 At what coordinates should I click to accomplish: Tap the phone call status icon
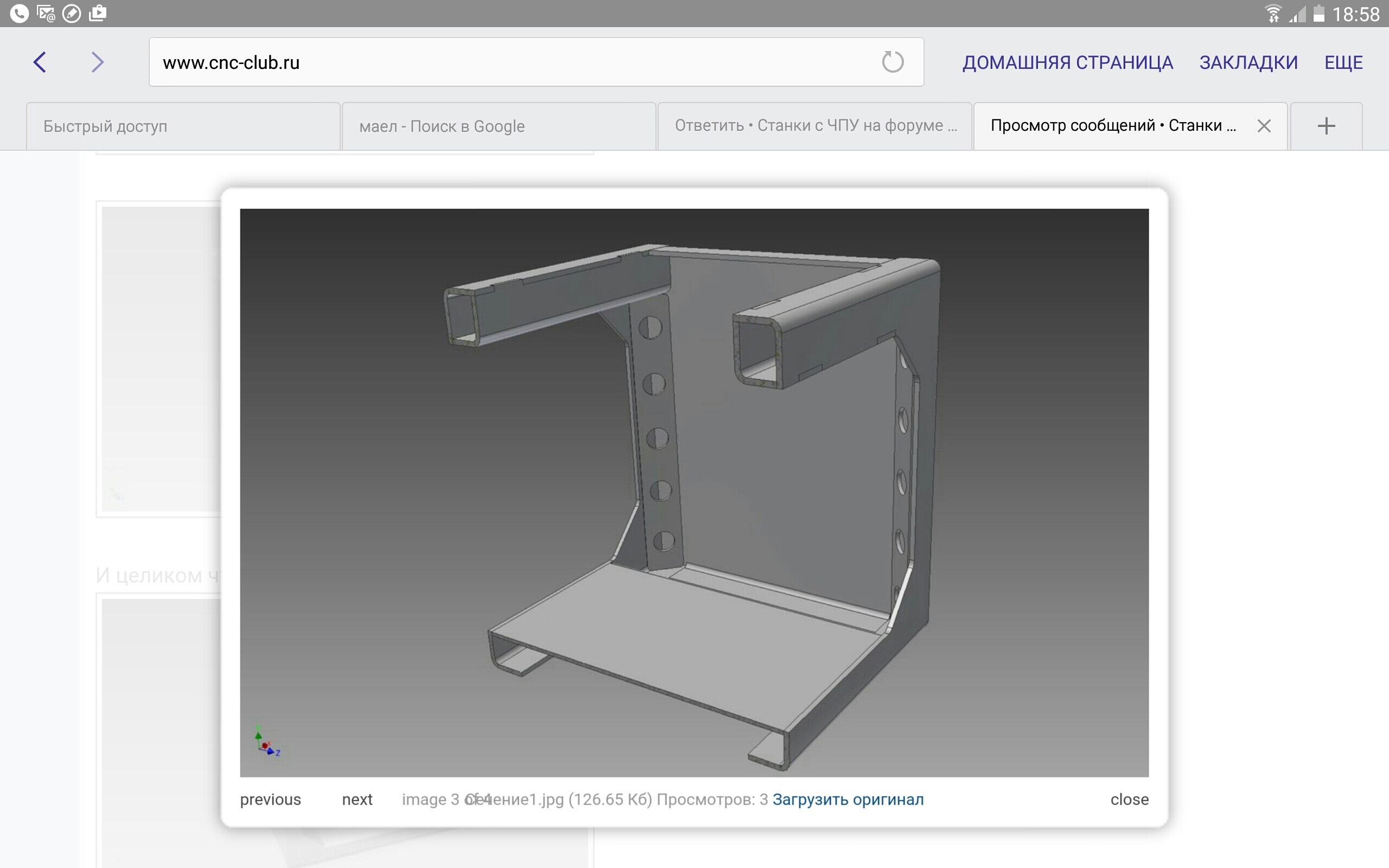click(x=19, y=13)
